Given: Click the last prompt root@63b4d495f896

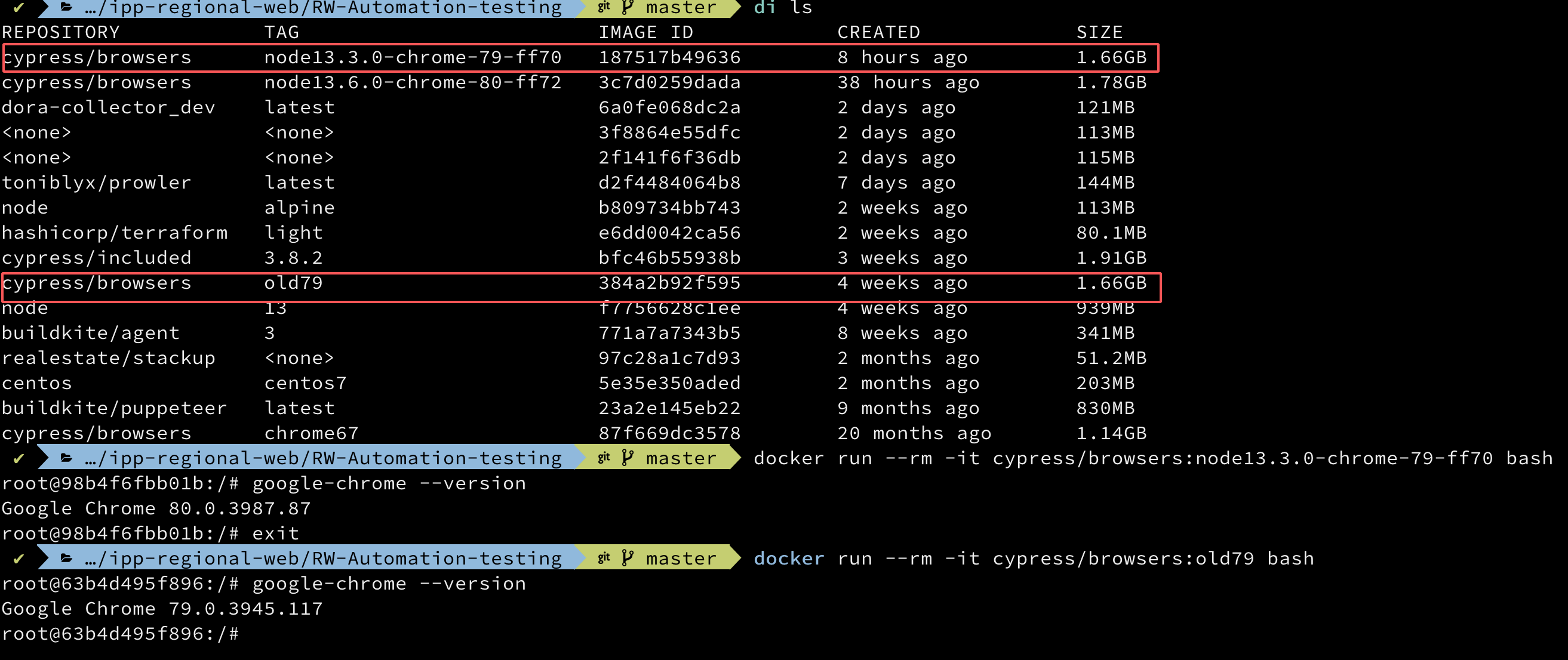Looking at the screenshot, I should pos(121,633).
